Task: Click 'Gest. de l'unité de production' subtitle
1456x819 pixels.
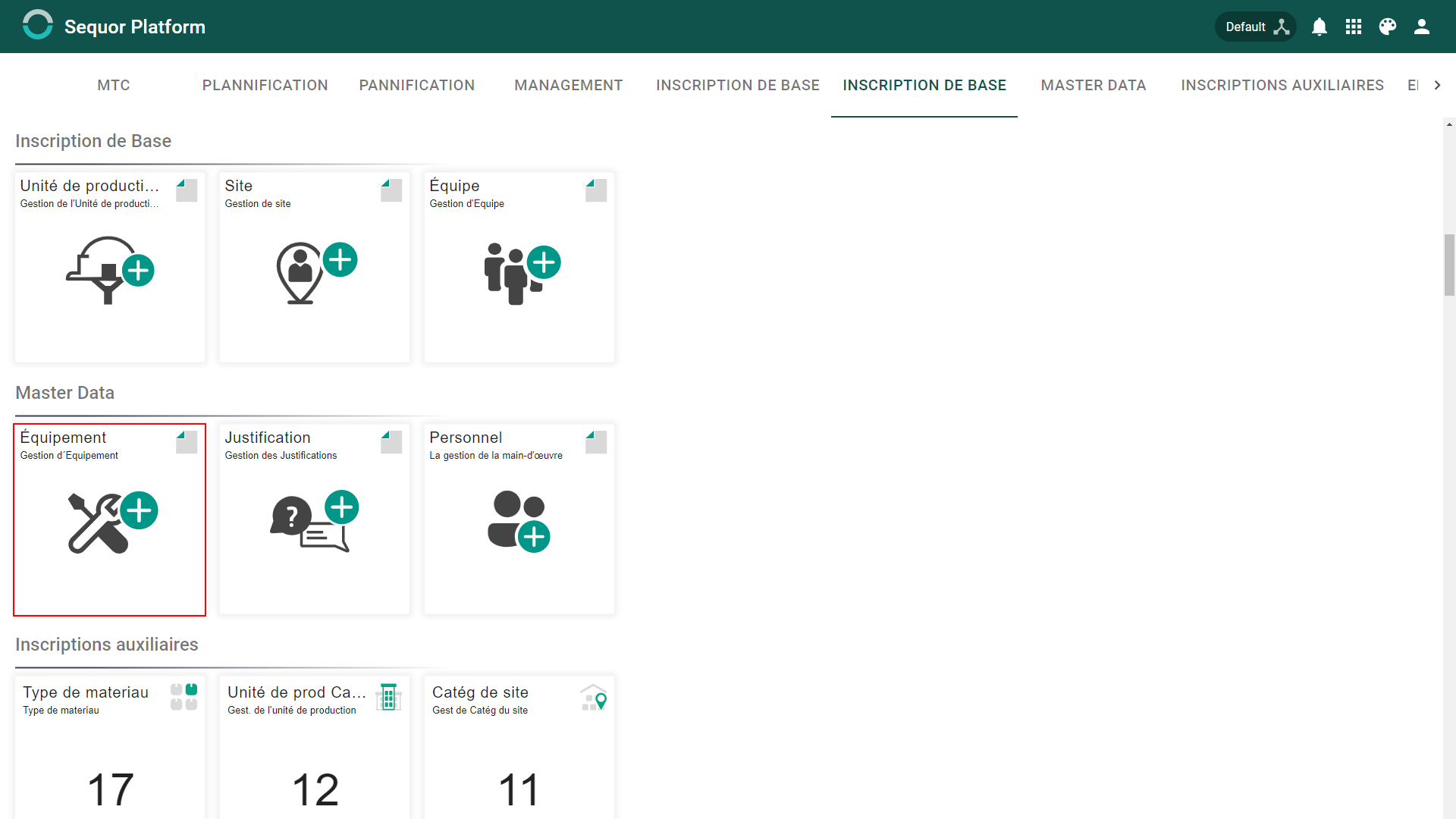Action: 292,711
